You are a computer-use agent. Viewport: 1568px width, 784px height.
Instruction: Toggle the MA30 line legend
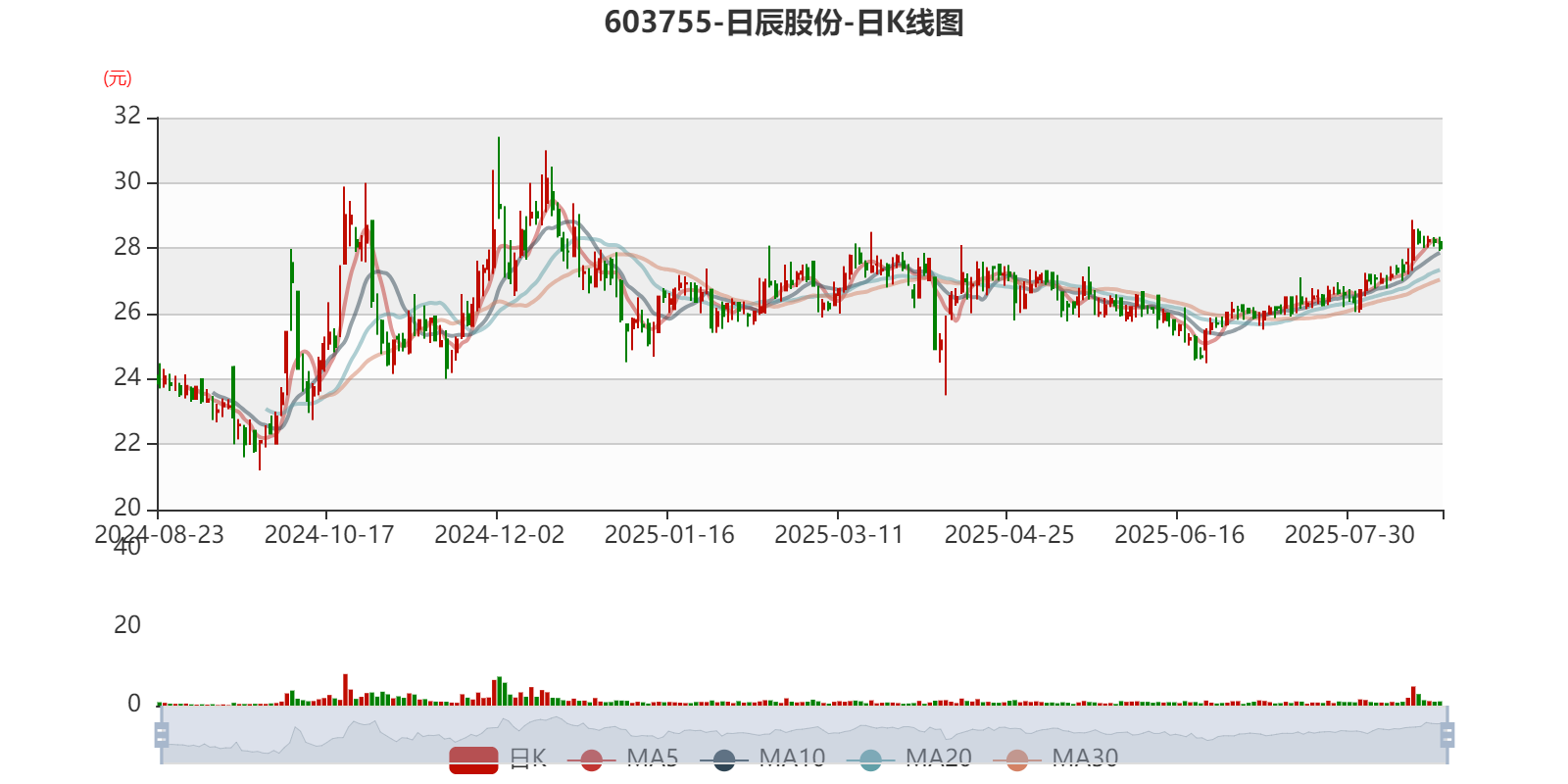[x=1055, y=759]
